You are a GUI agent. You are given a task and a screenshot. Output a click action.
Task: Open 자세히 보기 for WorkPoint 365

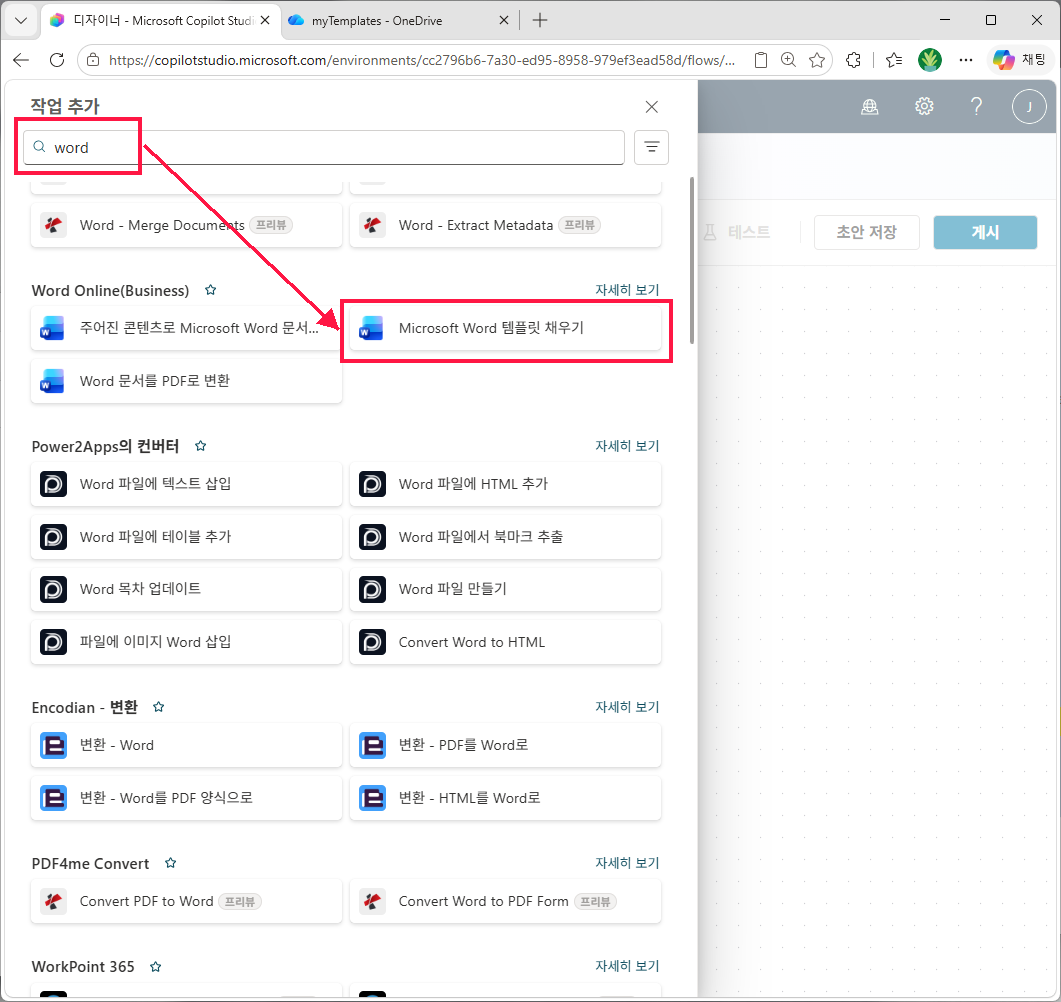pos(627,966)
